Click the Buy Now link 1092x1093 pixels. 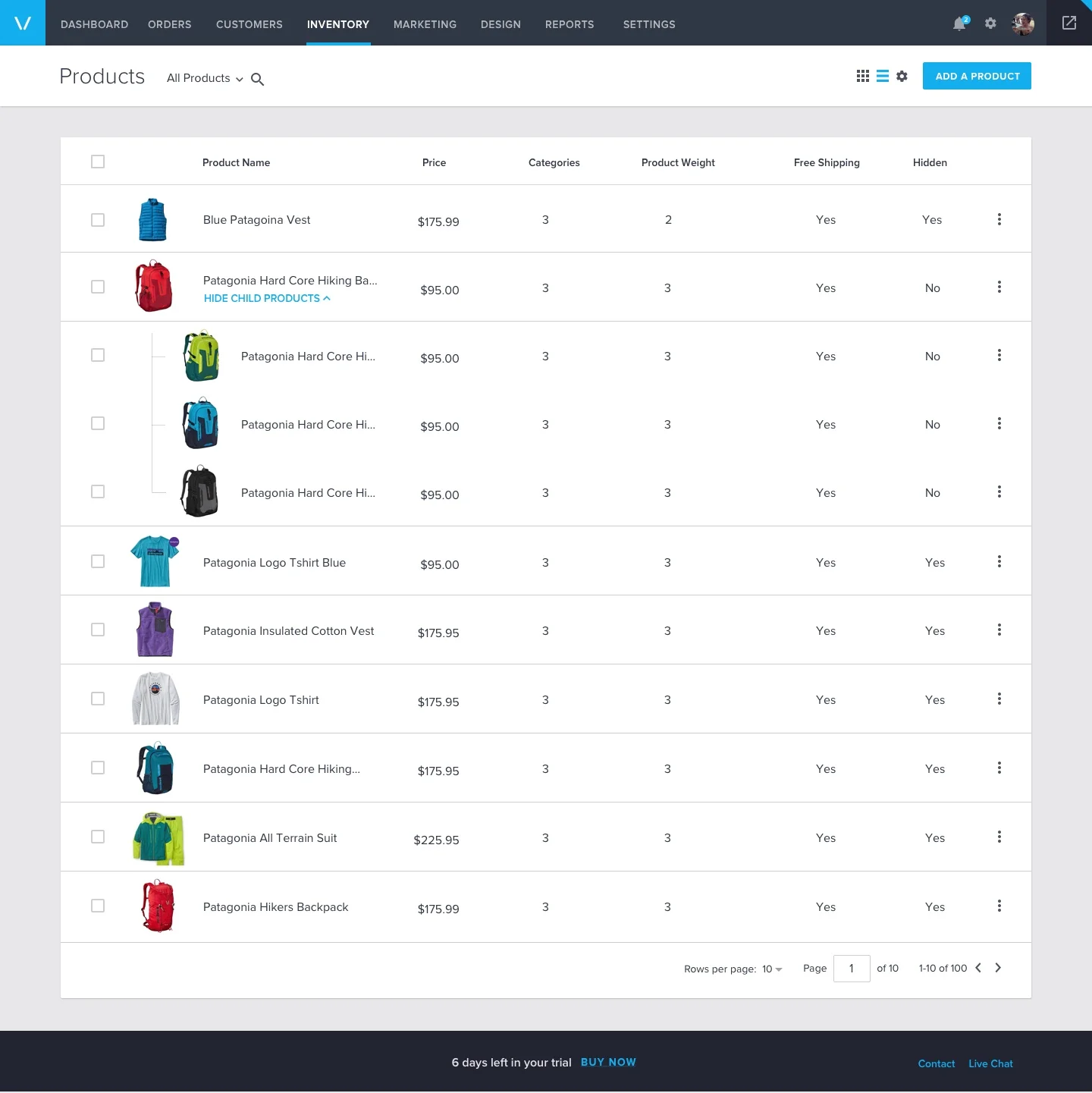tap(608, 1062)
